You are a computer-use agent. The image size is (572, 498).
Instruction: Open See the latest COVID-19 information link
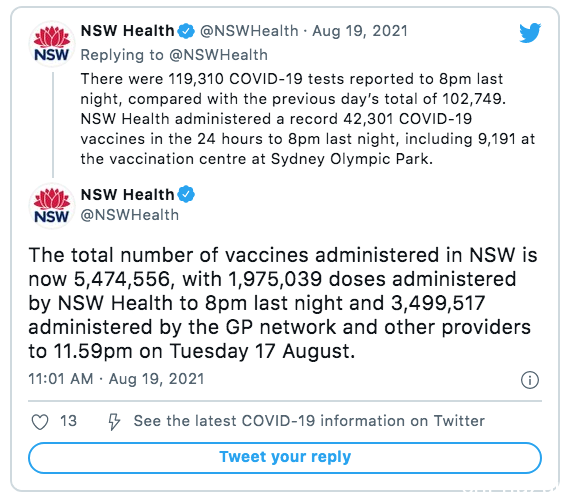[309, 421]
